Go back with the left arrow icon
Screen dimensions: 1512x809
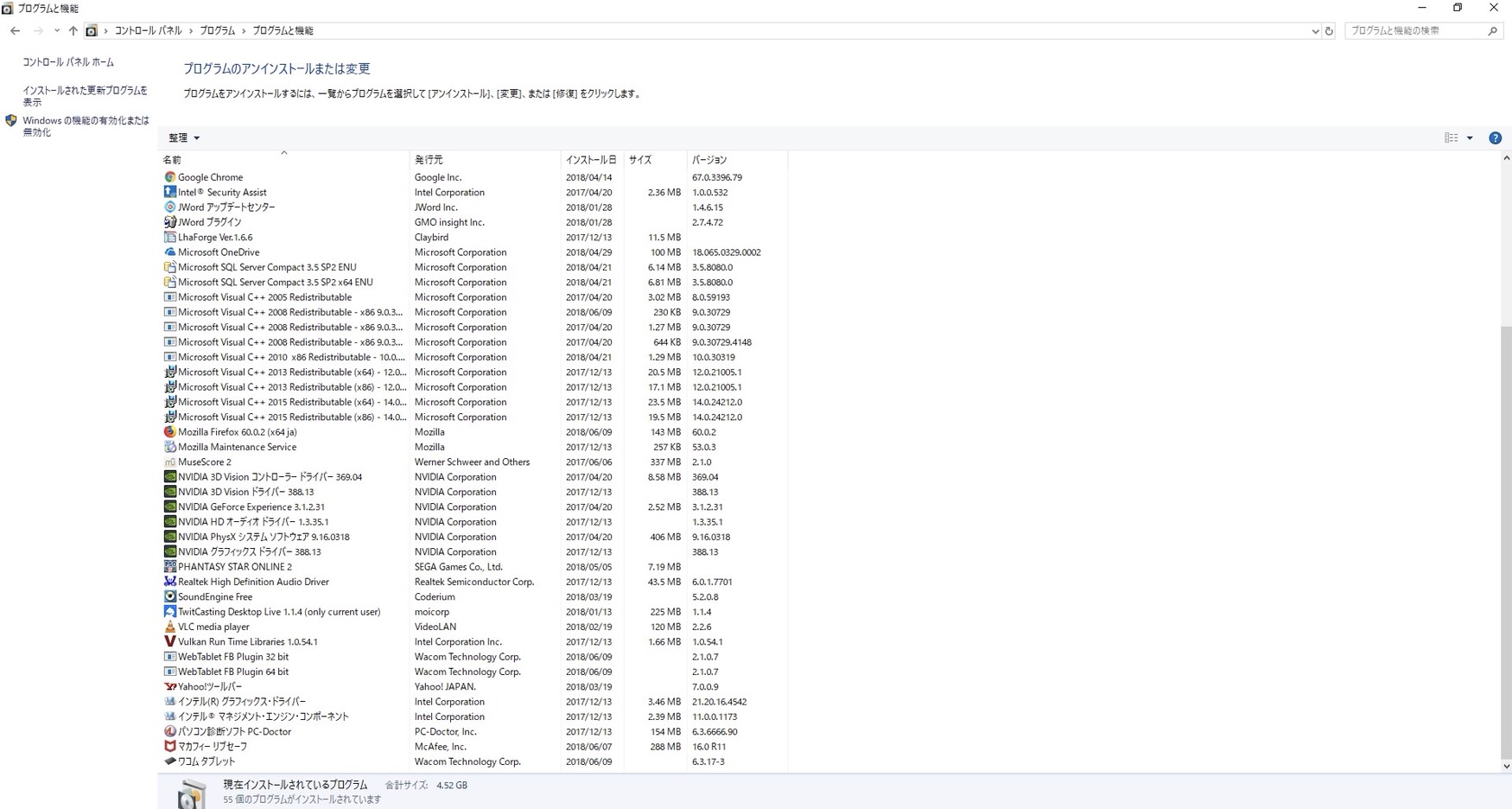[15, 31]
